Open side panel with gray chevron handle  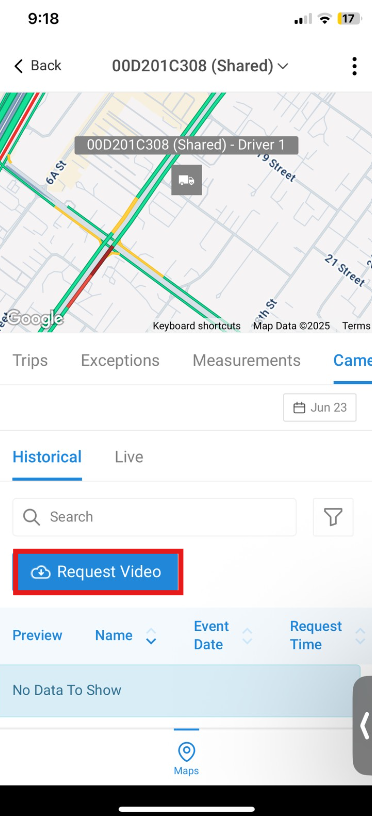pos(363,725)
